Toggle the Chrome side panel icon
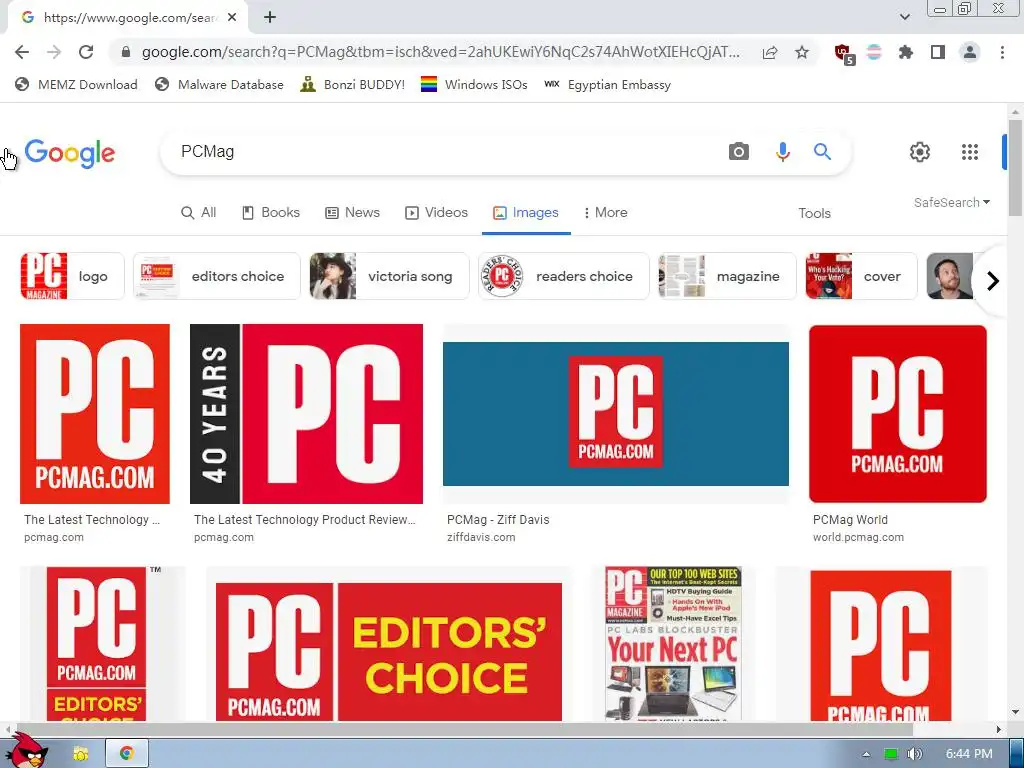The width and height of the screenshot is (1024, 768). point(938,52)
